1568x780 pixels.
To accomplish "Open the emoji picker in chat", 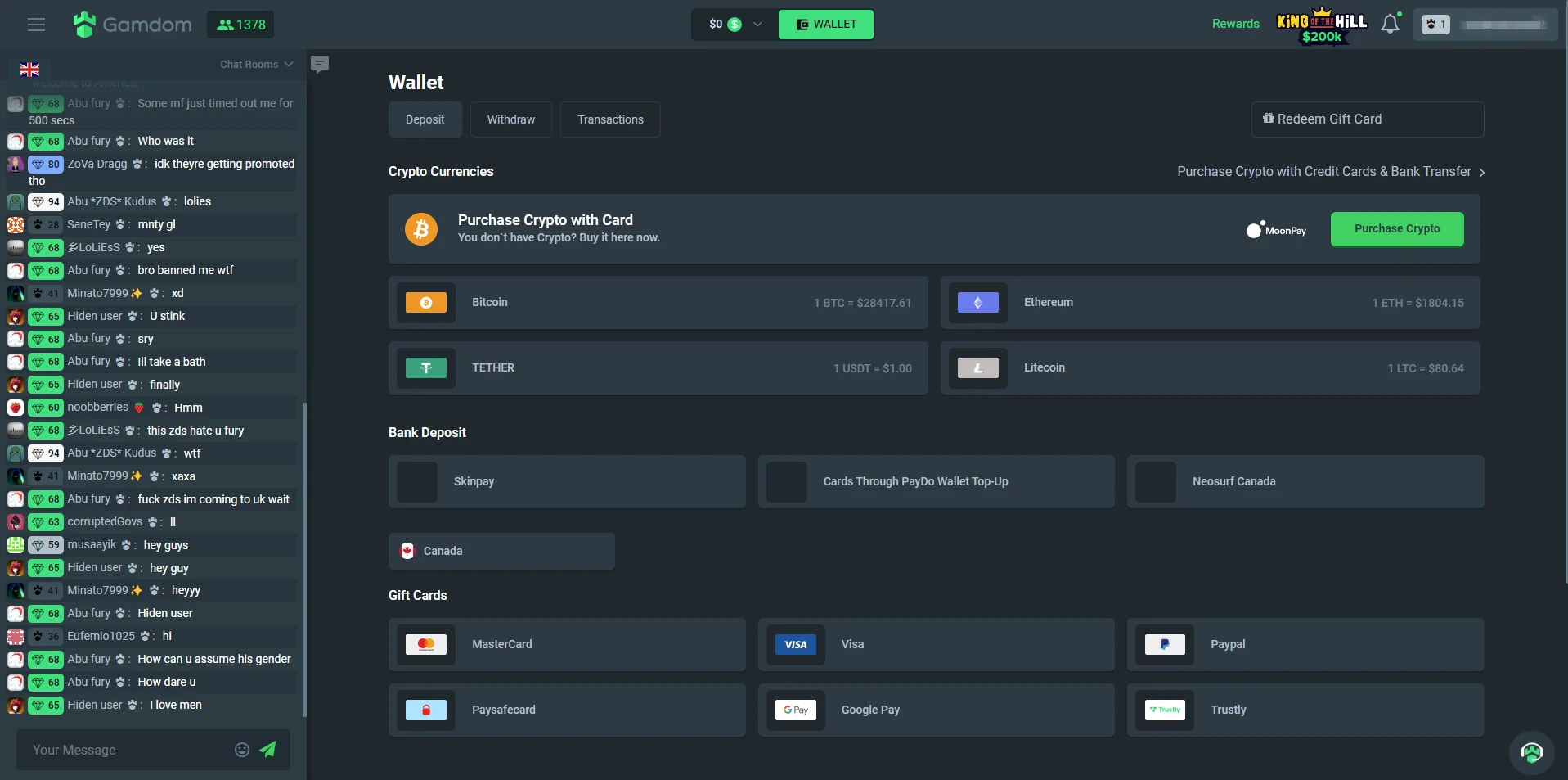I will pos(242,750).
